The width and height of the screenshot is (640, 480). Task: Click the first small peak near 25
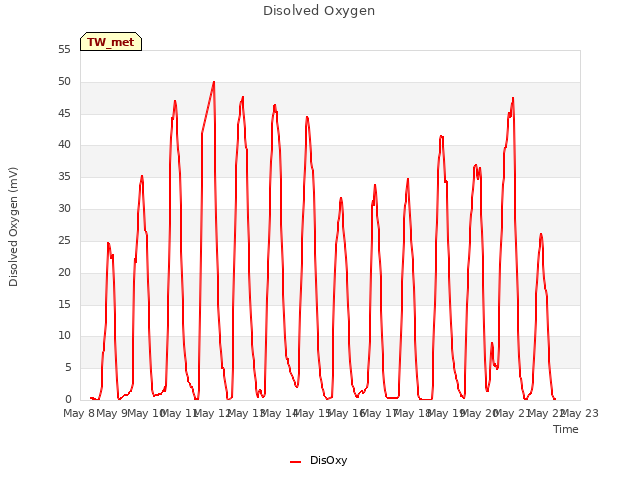click(108, 243)
